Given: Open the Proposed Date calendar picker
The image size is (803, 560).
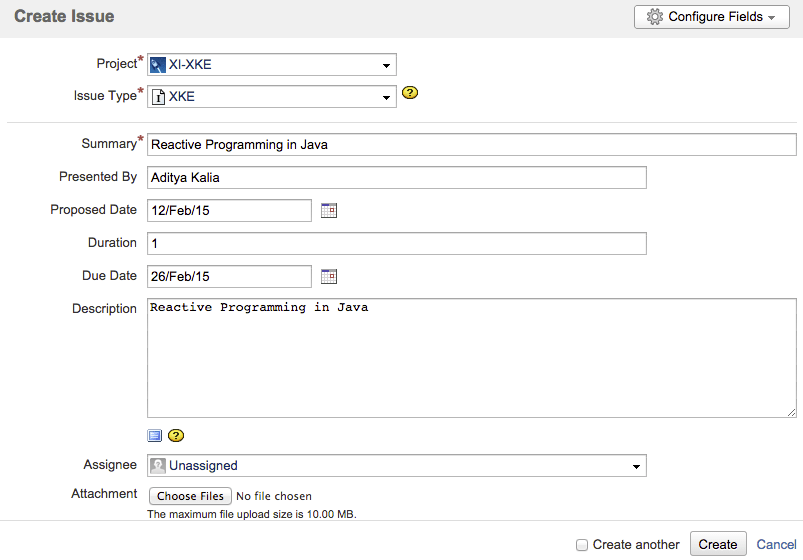Looking at the screenshot, I should [329, 210].
